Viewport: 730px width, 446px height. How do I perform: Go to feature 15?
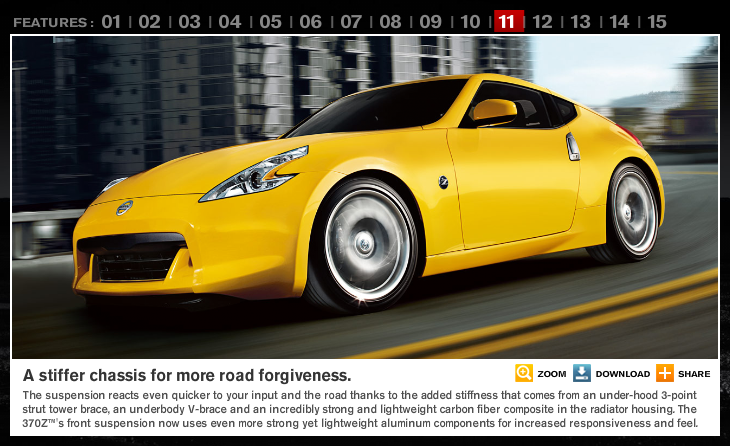point(657,22)
